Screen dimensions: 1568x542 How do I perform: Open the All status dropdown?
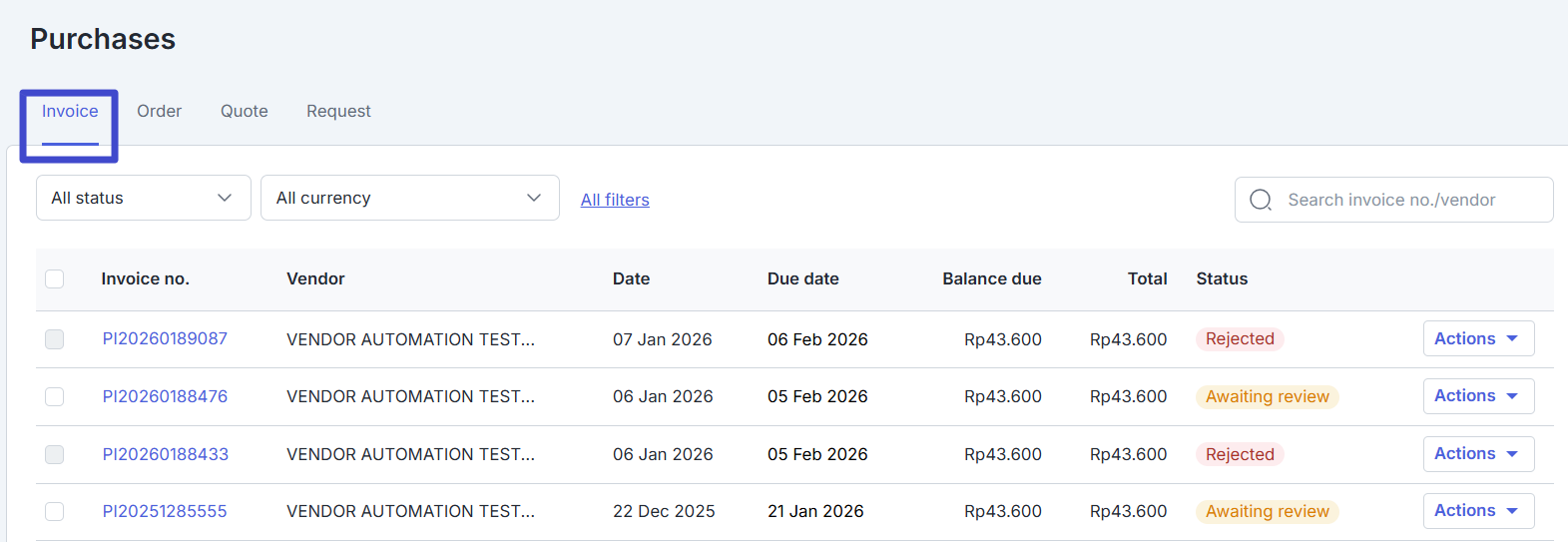143,198
